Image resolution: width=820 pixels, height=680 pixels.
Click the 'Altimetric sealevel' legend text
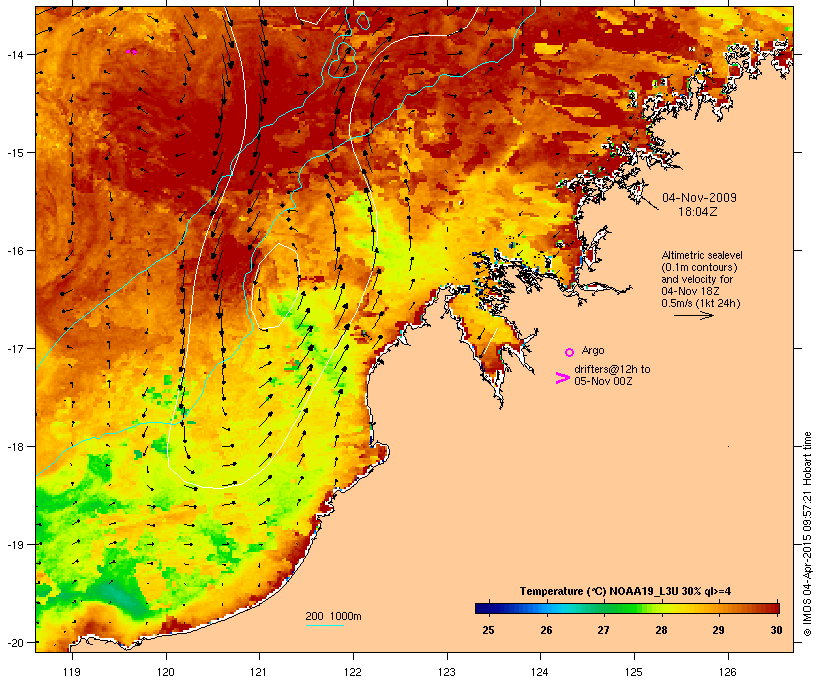click(702, 255)
